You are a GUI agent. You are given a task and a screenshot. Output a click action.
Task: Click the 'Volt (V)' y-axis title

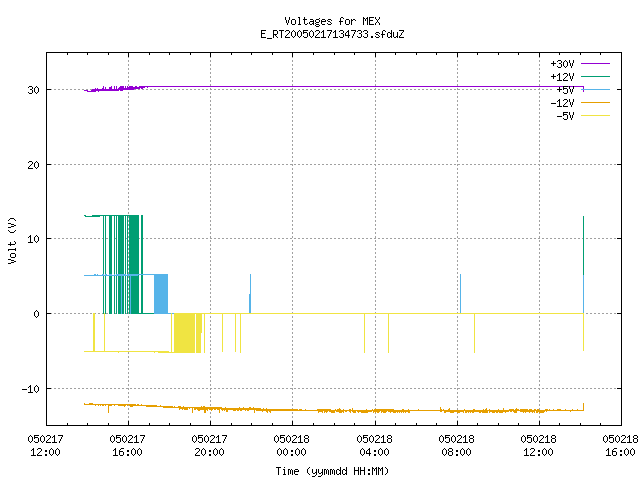(12, 240)
